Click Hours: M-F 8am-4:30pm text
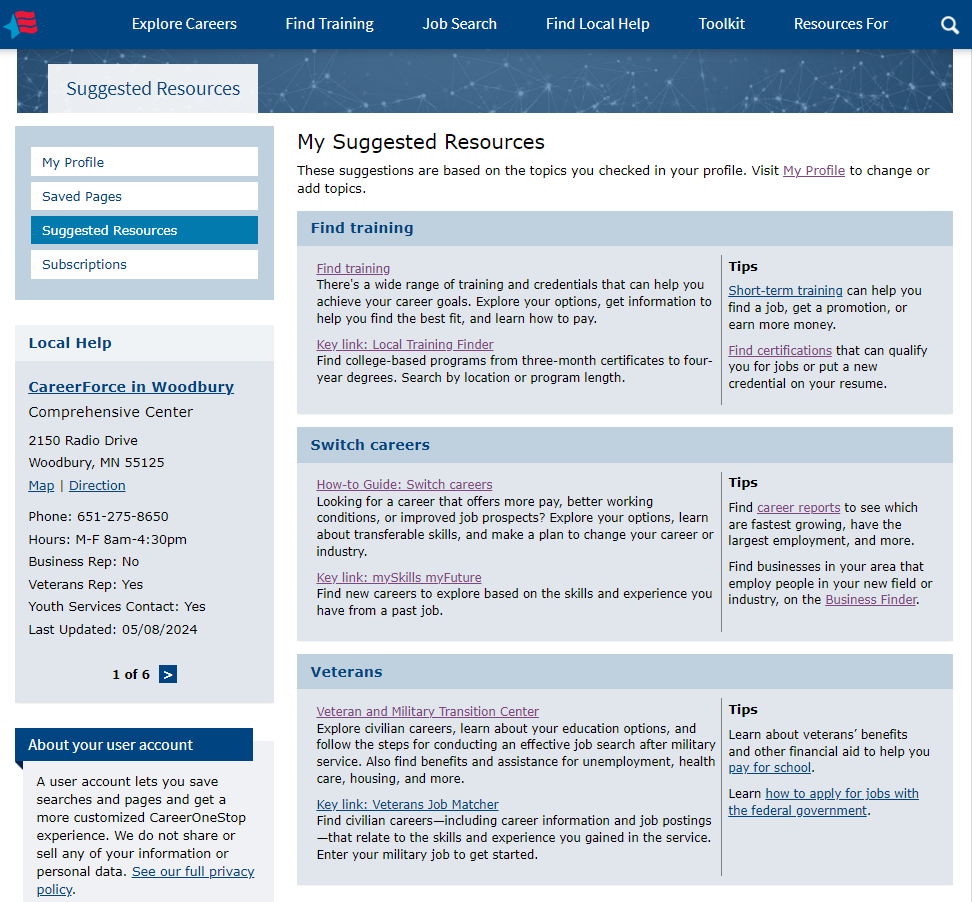Screen dimensions: 972x902 pos(107,539)
